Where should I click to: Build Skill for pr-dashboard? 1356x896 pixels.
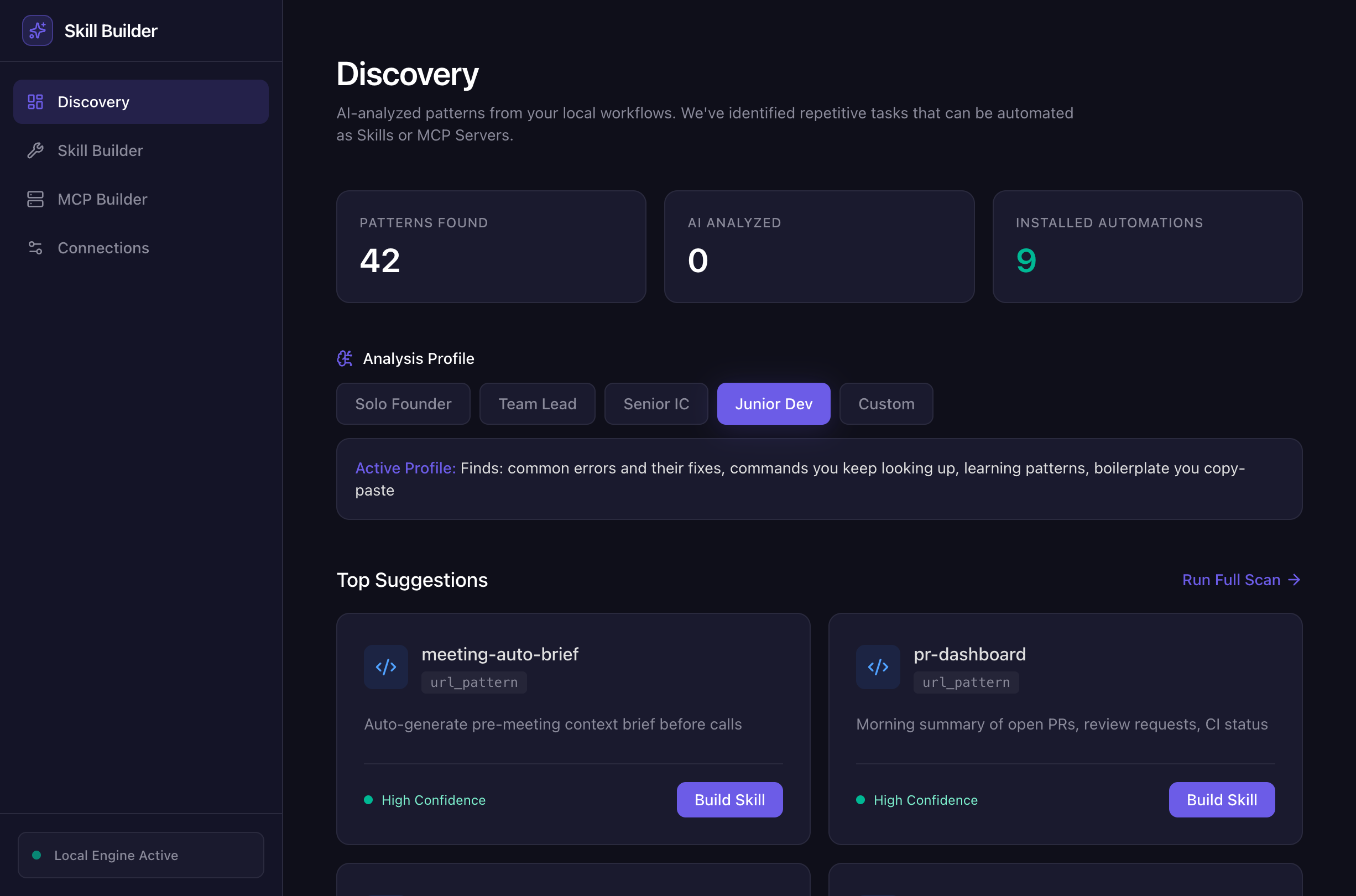(x=1221, y=799)
